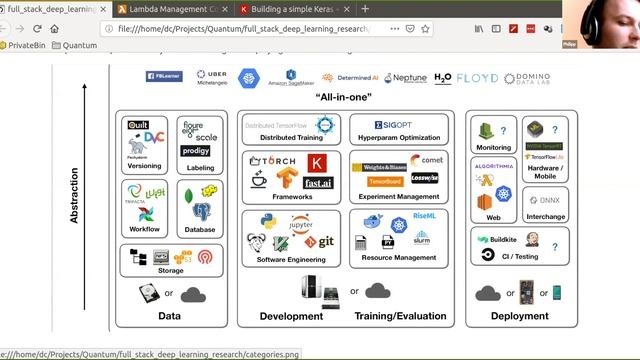Viewport: 640px width, 360px height.
Task: Go to the home page
Action: pyautogui.click(x=54, y=29)
